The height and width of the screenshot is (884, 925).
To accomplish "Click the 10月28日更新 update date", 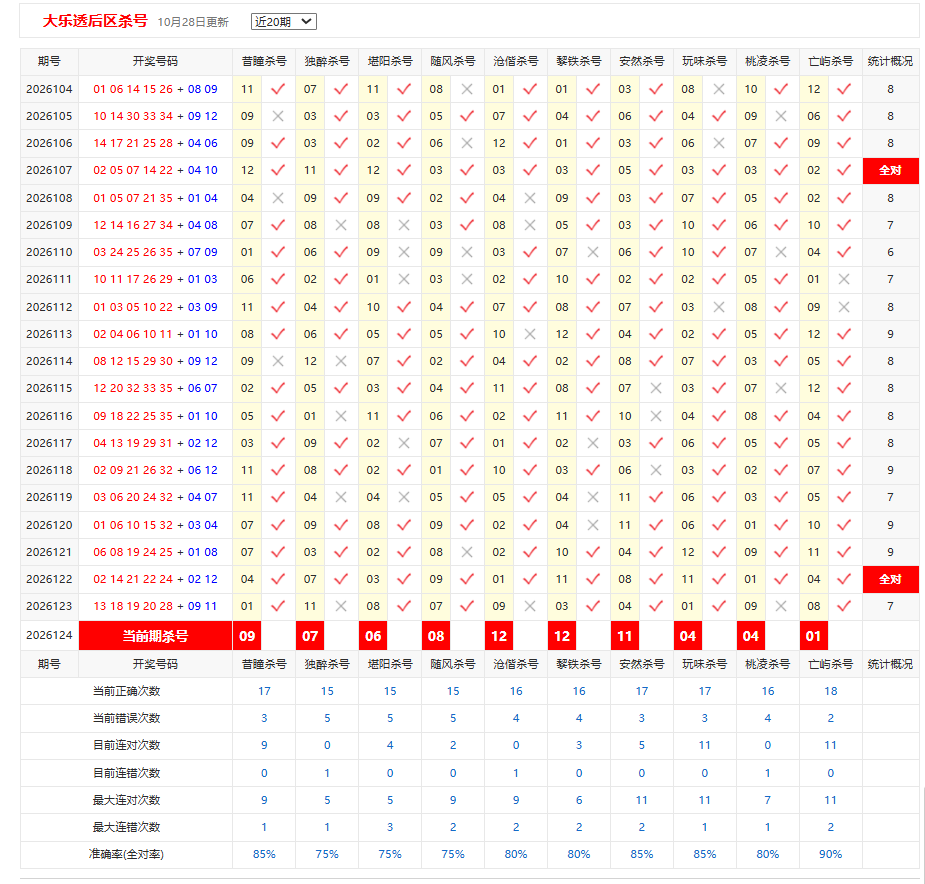I will point(193,22).
